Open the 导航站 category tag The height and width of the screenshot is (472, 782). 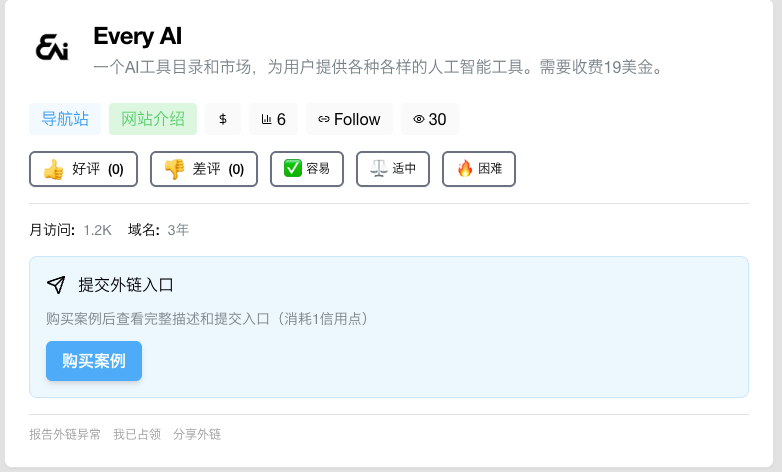pyautogui.click(x=65, y=119)
